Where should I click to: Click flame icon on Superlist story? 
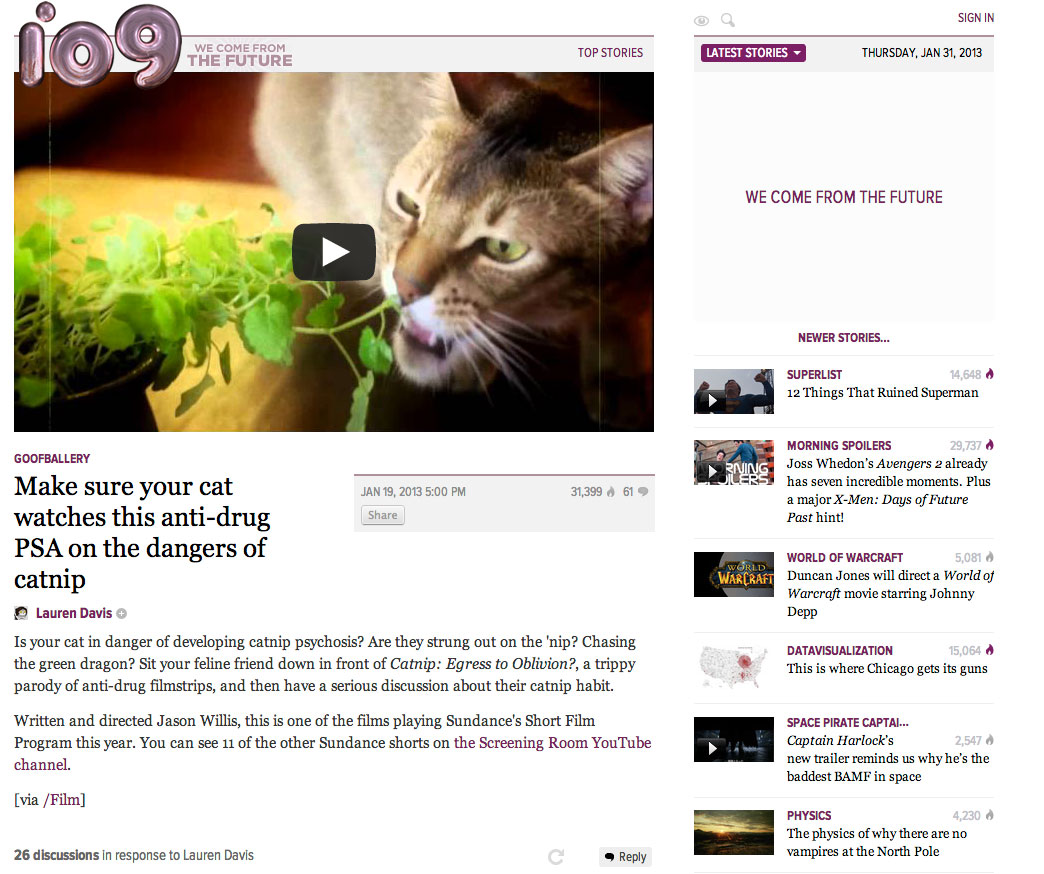(989, 374)
